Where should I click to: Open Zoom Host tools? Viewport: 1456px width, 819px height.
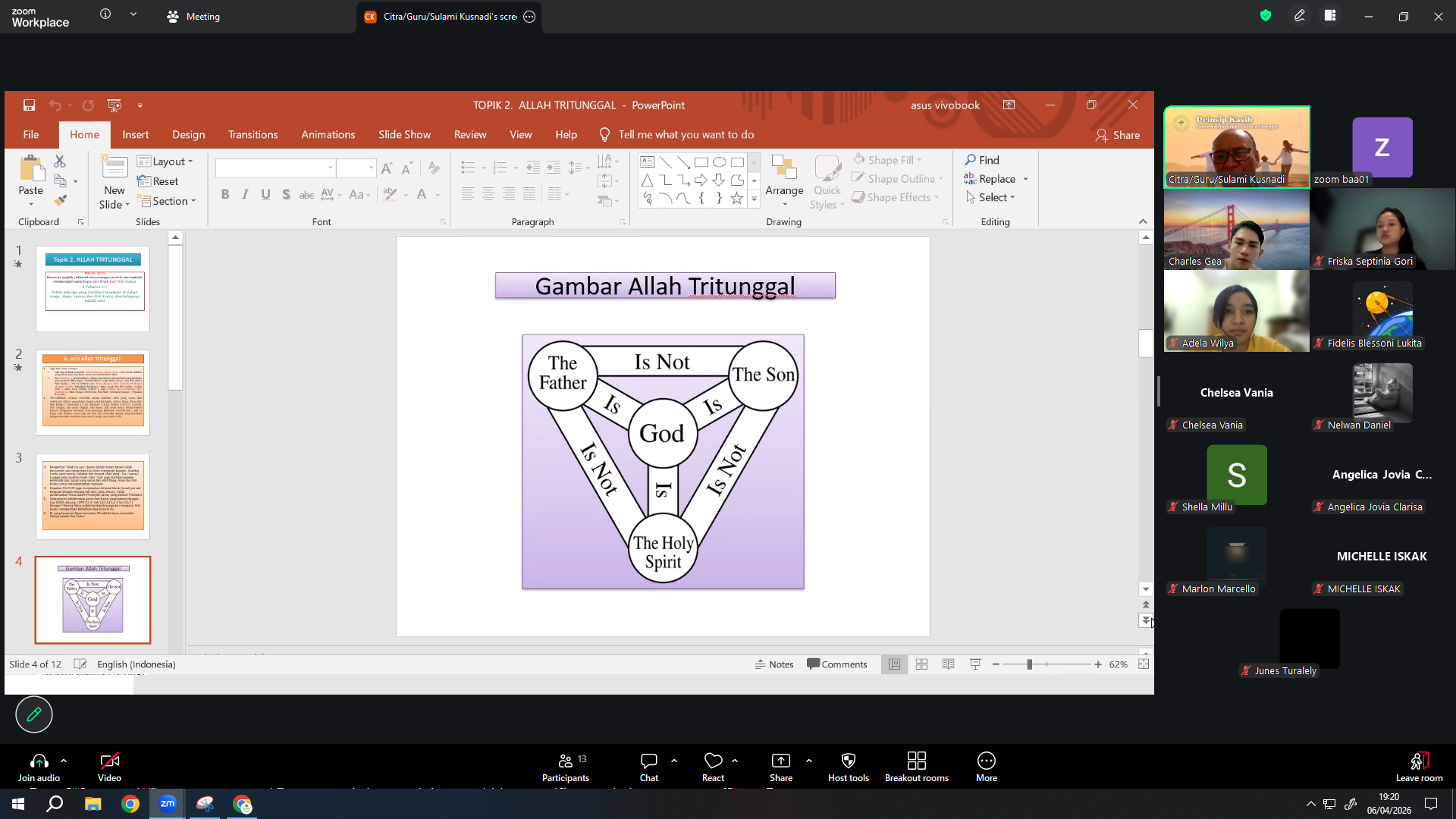[x=849, y=767]
